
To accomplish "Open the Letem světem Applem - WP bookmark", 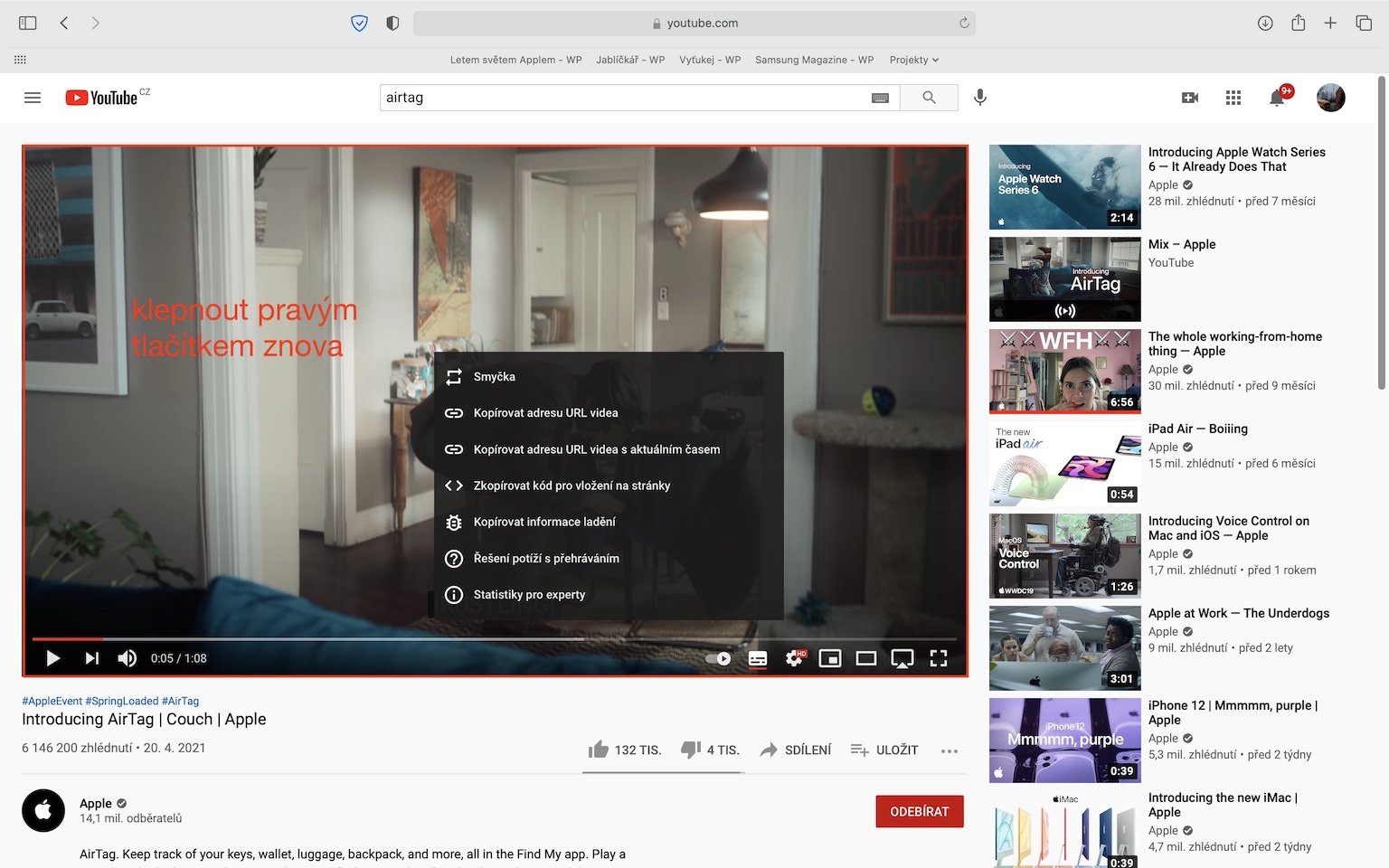I will 515,60.
